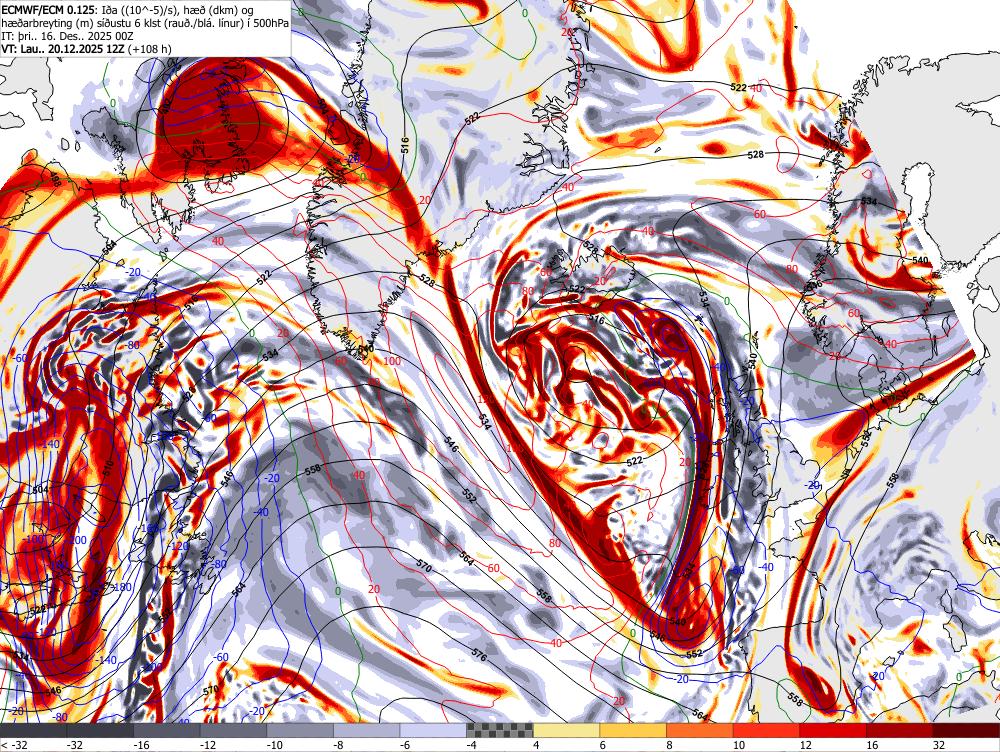Select the '8' value in the color legend
Screen dimensions: 1000x752
669,745
